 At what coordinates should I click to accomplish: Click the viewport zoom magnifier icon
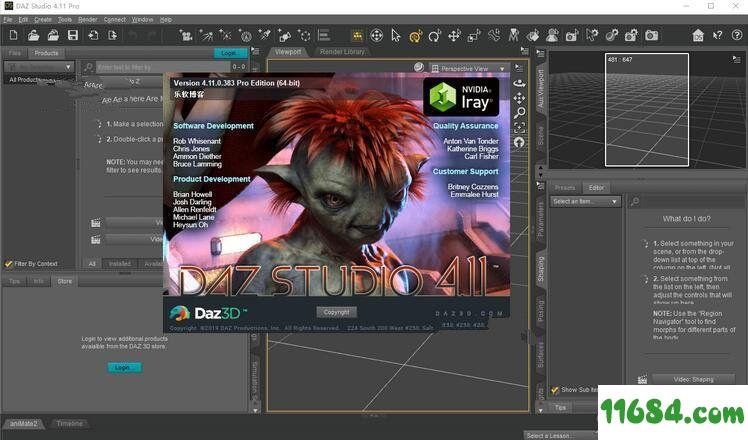519,113
